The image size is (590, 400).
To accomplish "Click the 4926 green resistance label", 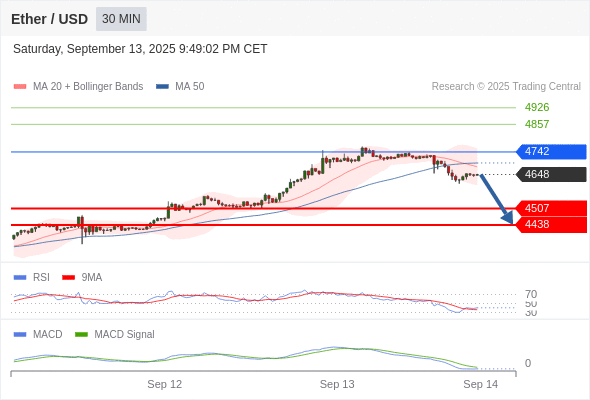I will click(x=537, y=108).
